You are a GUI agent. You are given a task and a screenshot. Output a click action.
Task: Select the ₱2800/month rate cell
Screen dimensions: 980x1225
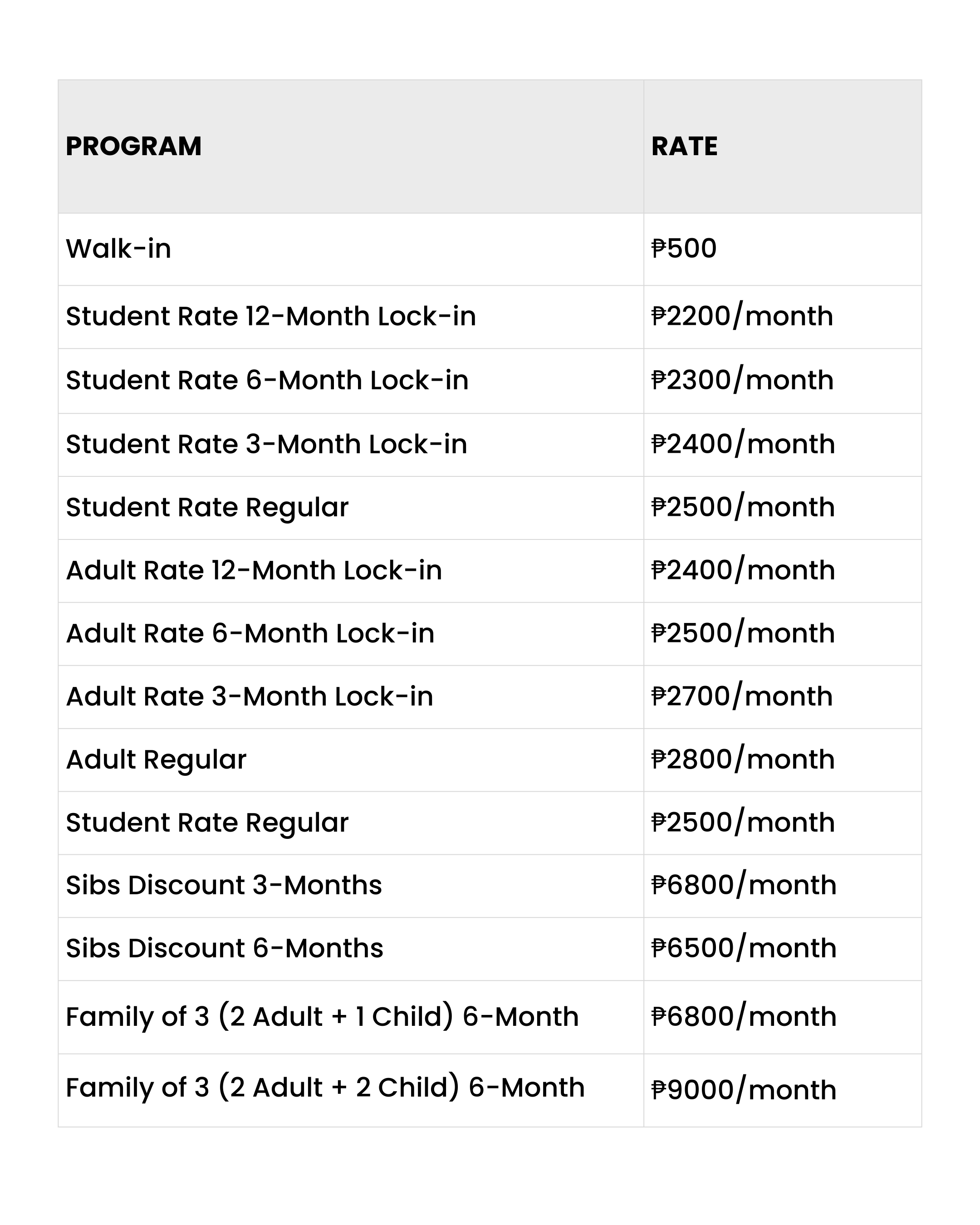tap(743, 759)
